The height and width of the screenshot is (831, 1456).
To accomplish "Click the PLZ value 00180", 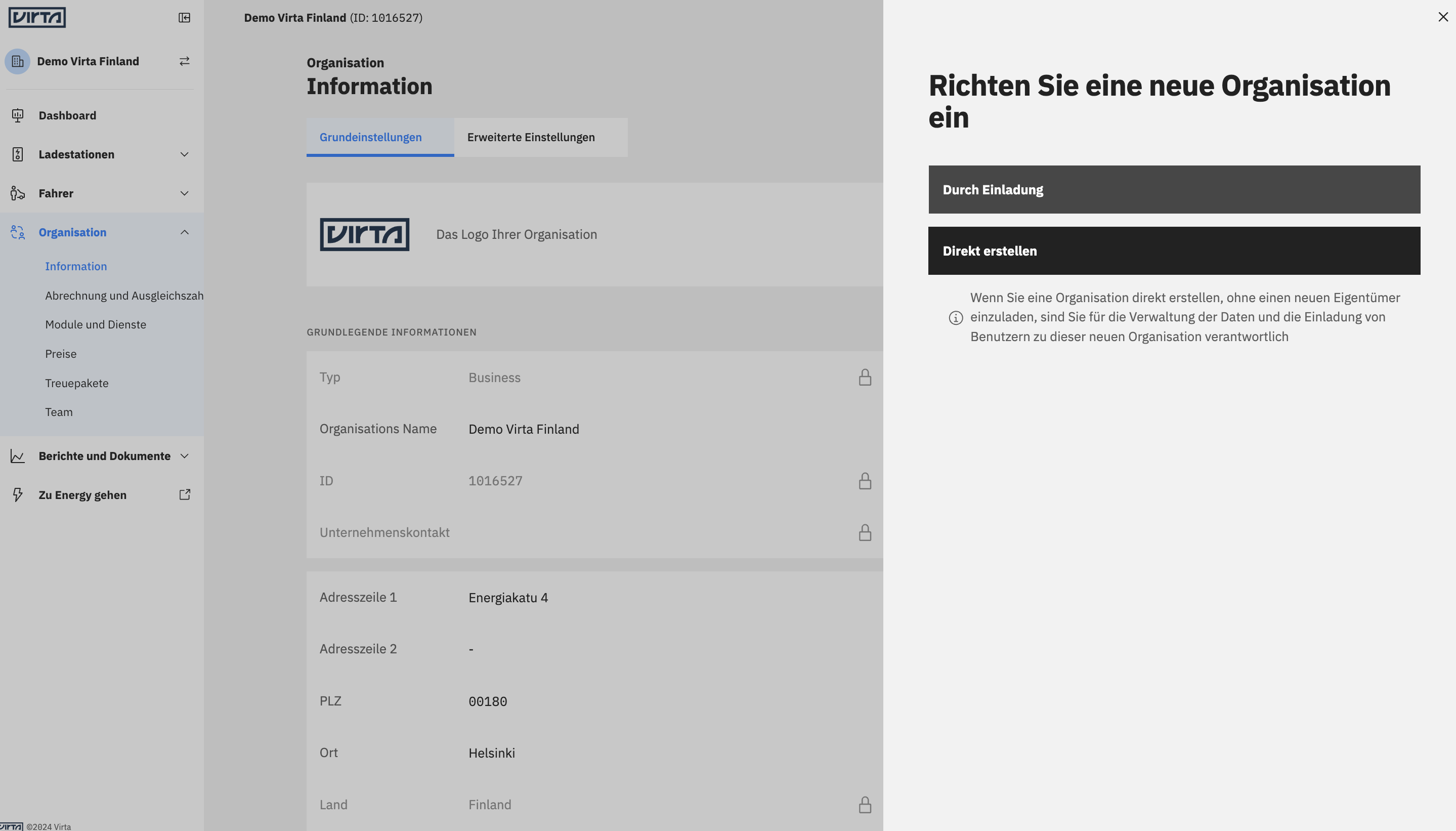I will [488, 701].
